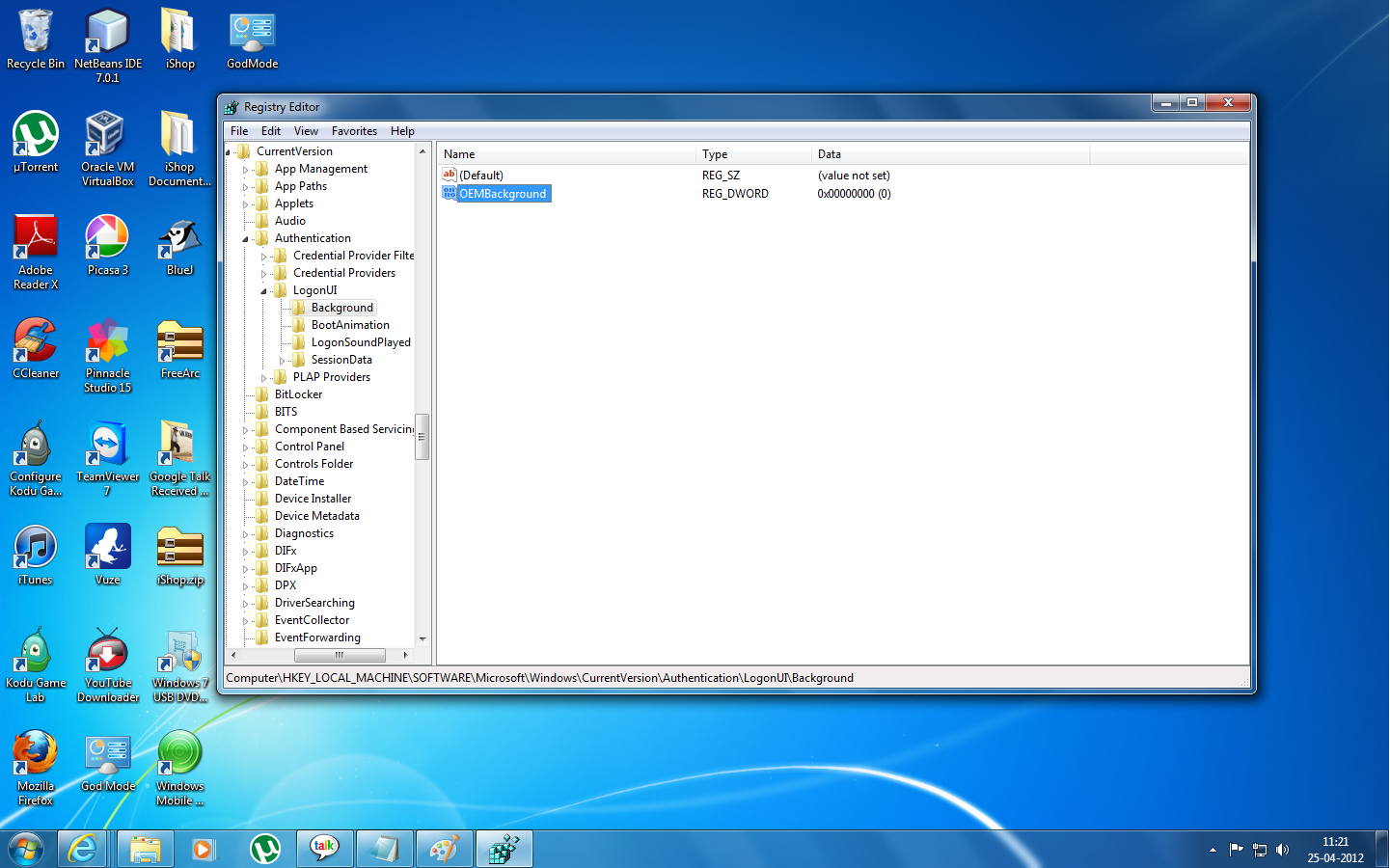Image resolution: width=1390 pixels, height=868 pixels.
Task: Click the Registry Editor taskbar button
Action: (504, 849)
